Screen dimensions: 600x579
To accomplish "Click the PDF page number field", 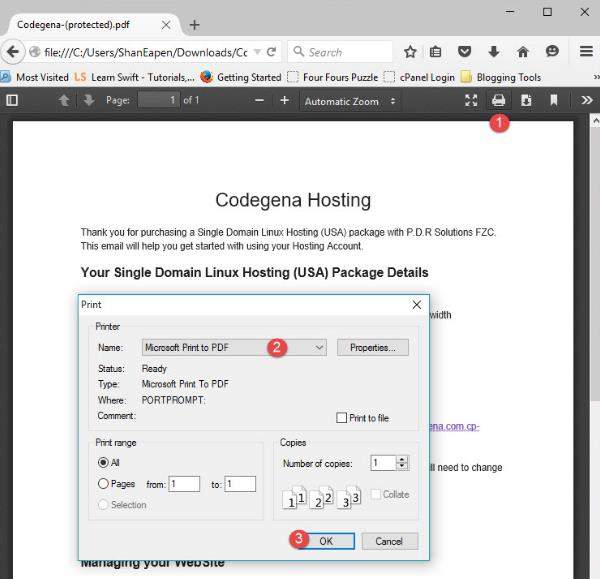I will click(158, 100).
